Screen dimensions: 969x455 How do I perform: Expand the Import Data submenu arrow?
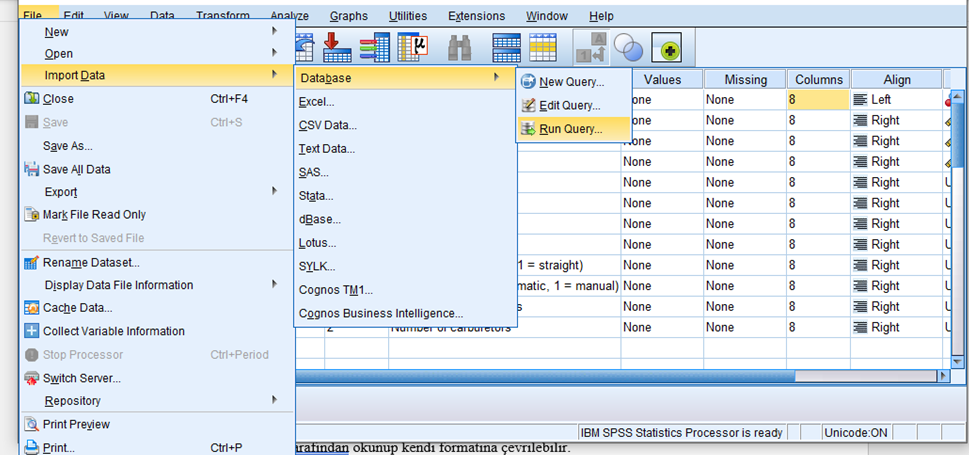pyautogui.click(x=274, y=75)
